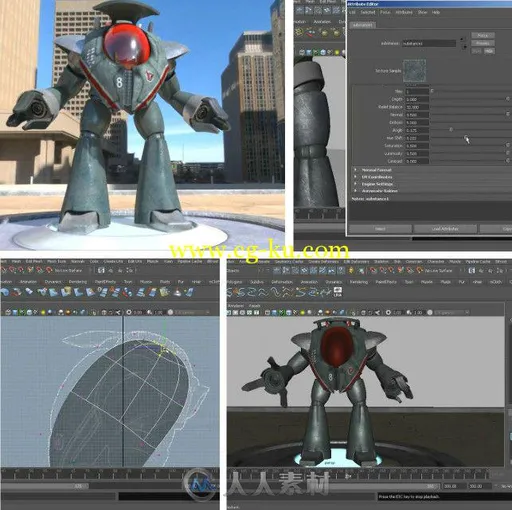This screenshot has width=512, height=510.
Task: Toggle X-ray mode in robot viewport toolbar
Action: [x=363, y=313]
